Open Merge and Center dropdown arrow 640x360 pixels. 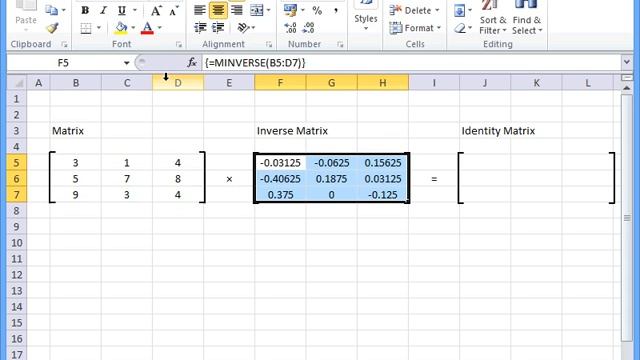[x=268, y=10]
